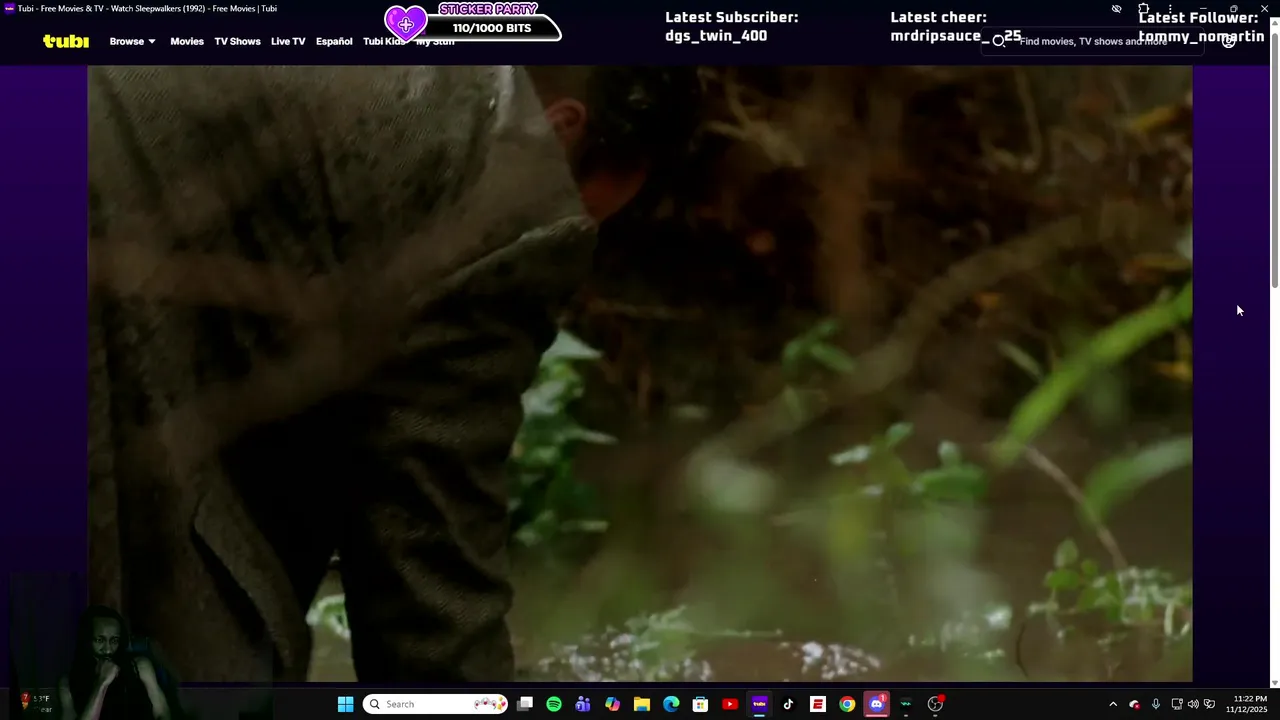Click the crossed-out eye icon in title bar
1280x720 pixels.
1116,9
